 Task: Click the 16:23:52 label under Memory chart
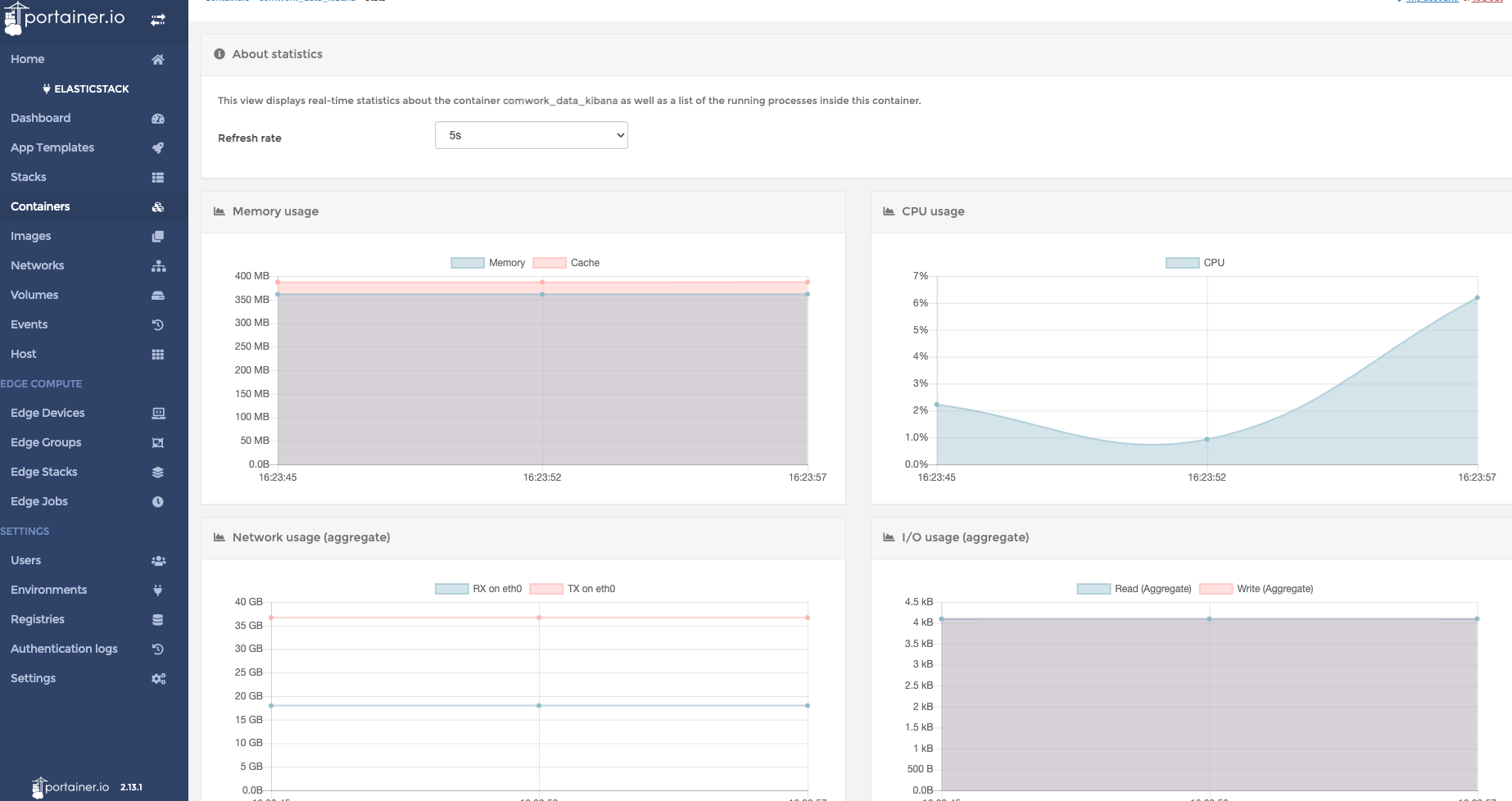click(542, 477)
